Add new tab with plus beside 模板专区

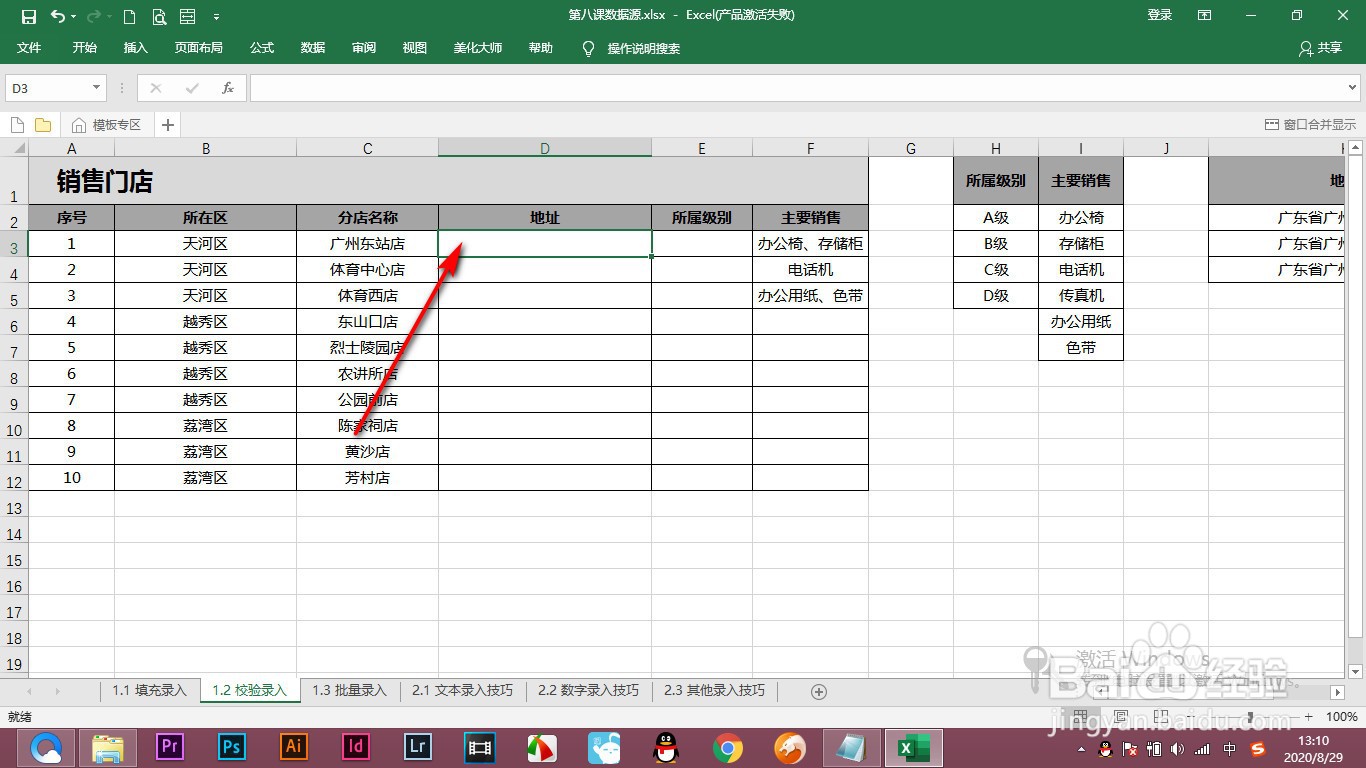coord(168,125)
